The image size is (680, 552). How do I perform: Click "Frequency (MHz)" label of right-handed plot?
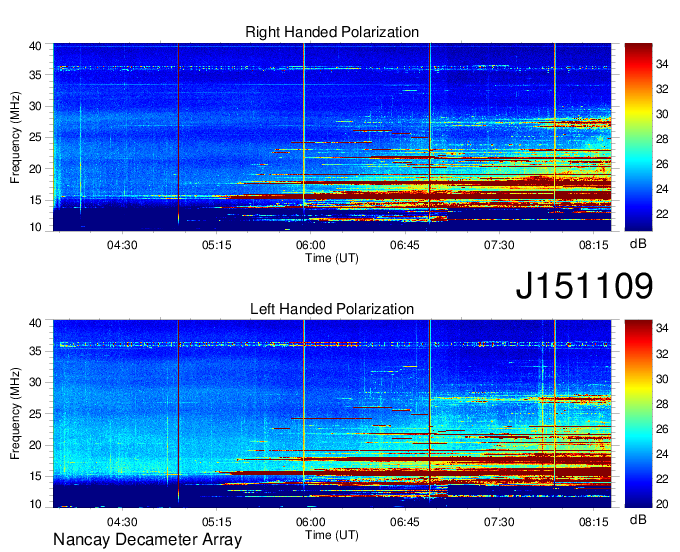[x=15, y=137]
